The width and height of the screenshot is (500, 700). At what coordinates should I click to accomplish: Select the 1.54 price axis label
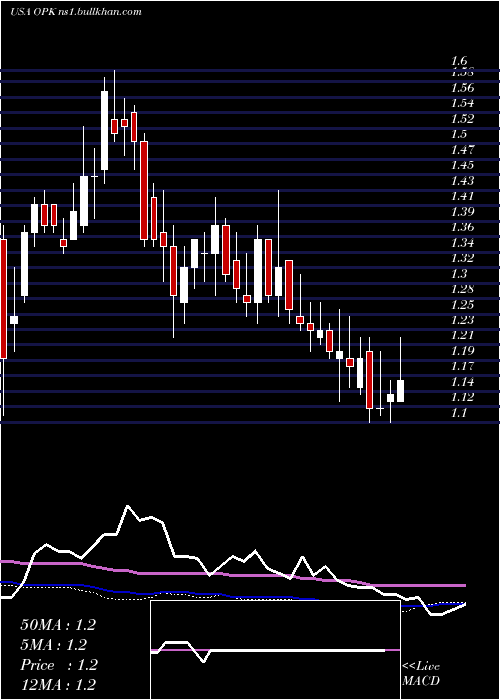[x=463, y=103]
